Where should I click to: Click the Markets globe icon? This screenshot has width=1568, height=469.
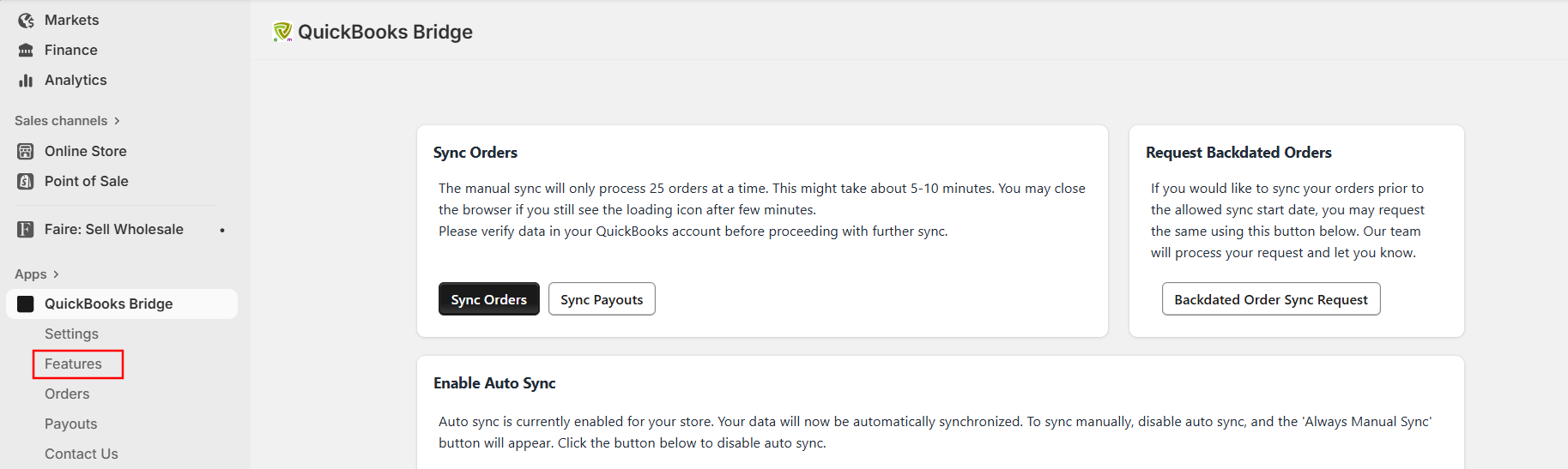[x=26, y=20]
